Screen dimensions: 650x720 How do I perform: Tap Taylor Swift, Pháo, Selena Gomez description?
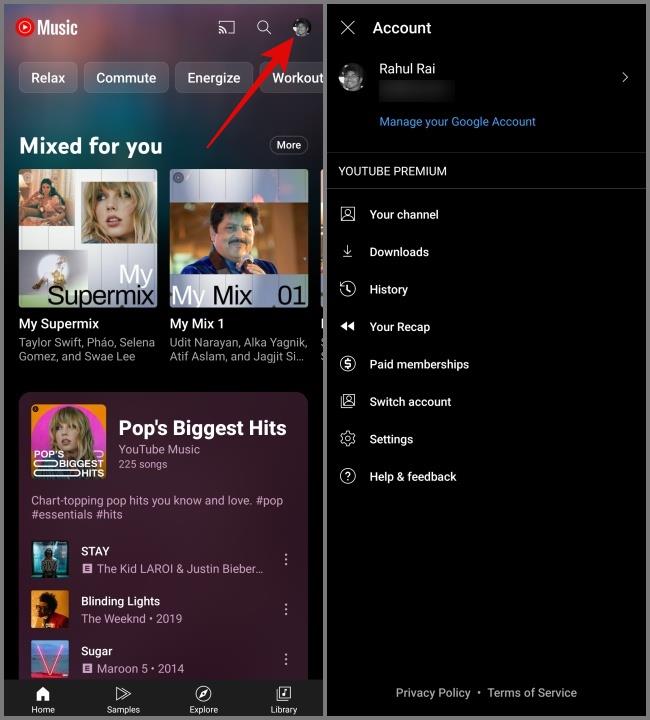pos(87,349)
